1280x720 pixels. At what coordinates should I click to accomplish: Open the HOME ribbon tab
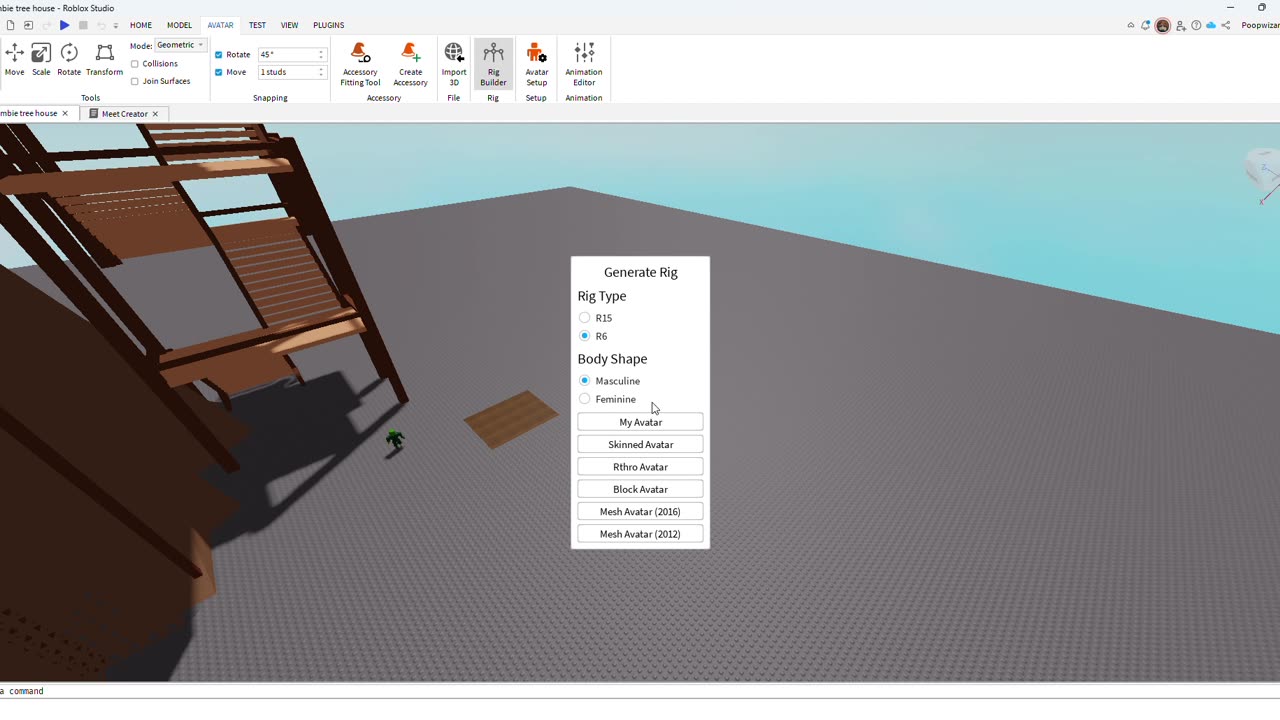(141, 25)
